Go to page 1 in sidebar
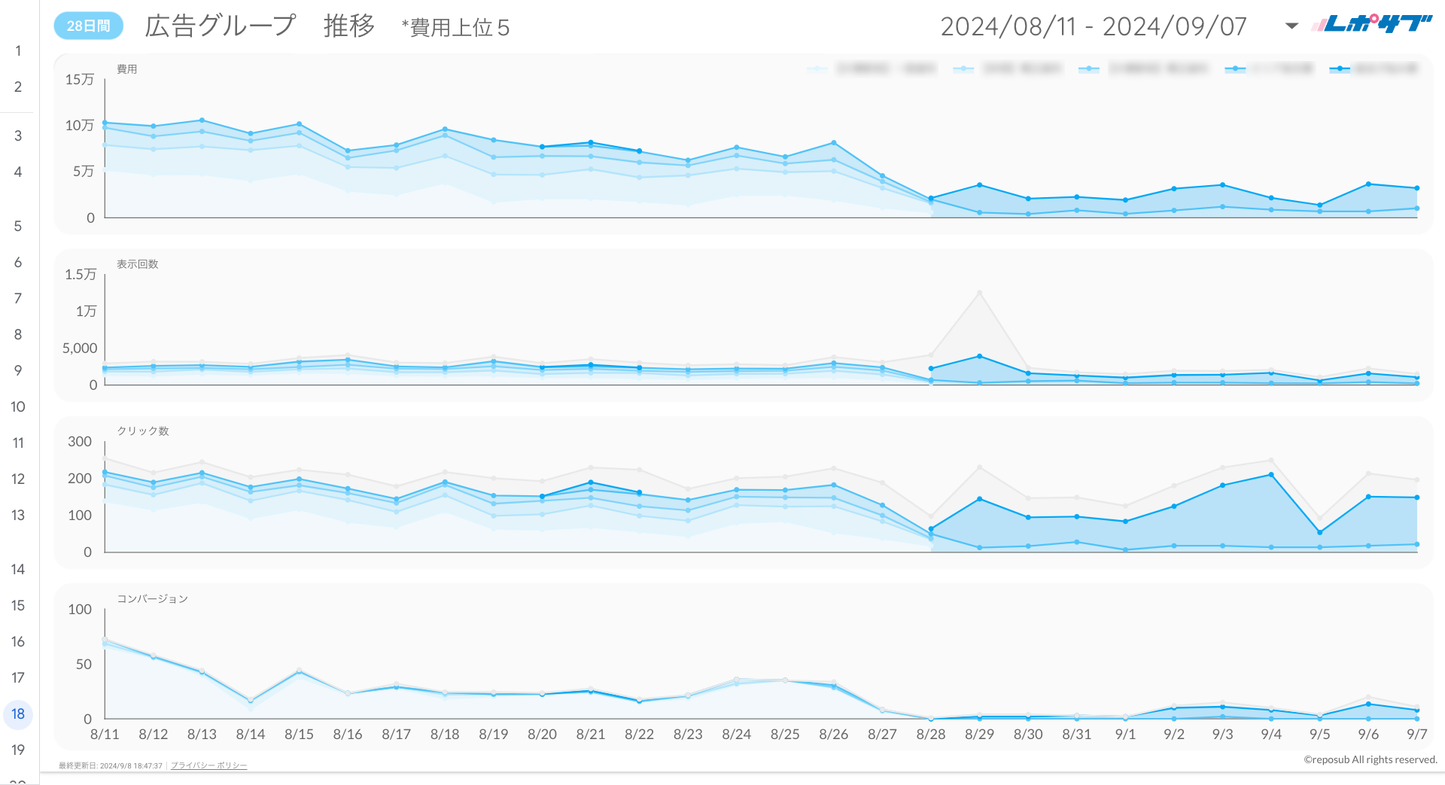 click(18, 51)
